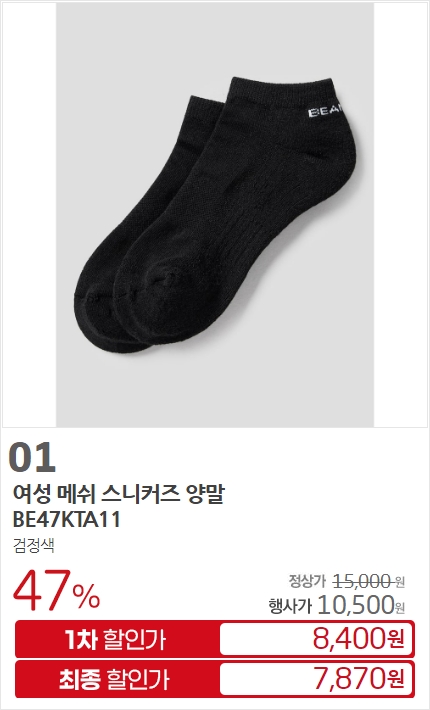
Task: Click the 8,400원 first discount price
Action: (358, 638)
